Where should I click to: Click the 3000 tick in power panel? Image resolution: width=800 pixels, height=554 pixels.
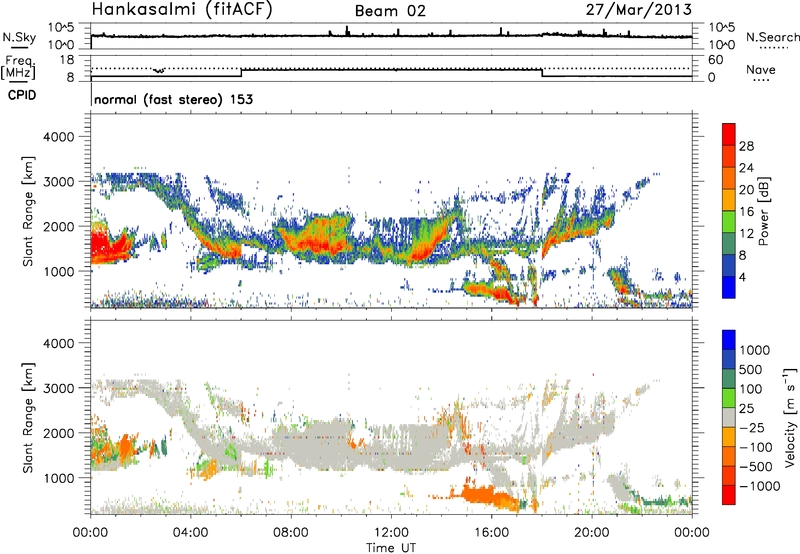(x=59, y=182)
